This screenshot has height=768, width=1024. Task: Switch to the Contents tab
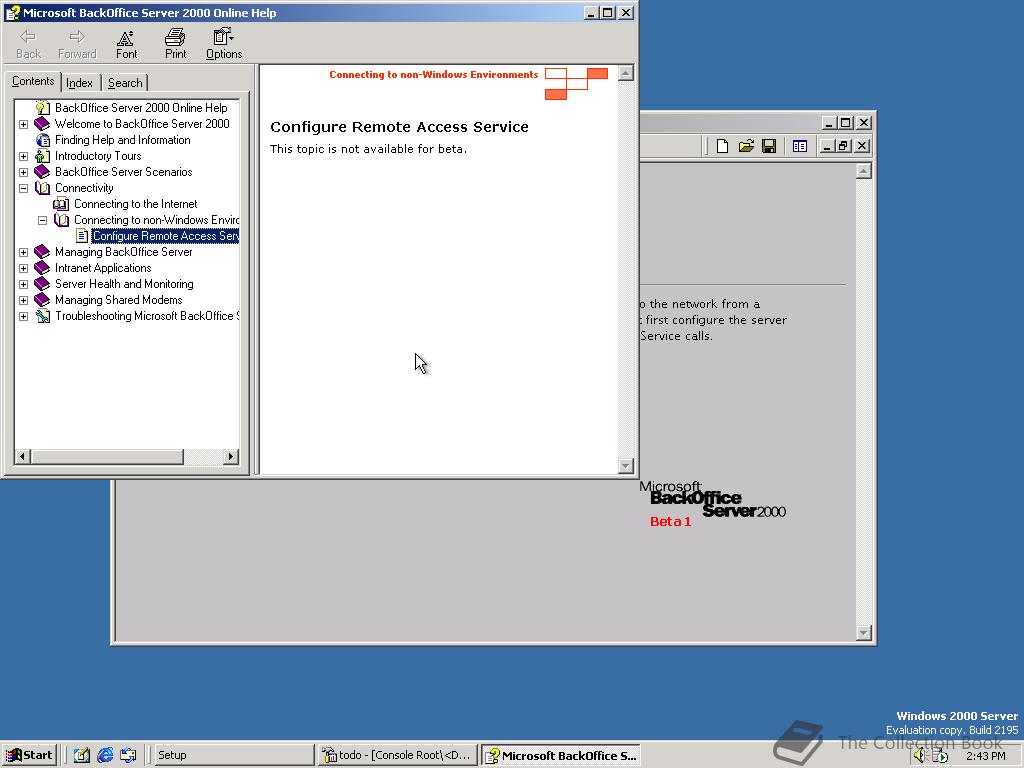33,81
